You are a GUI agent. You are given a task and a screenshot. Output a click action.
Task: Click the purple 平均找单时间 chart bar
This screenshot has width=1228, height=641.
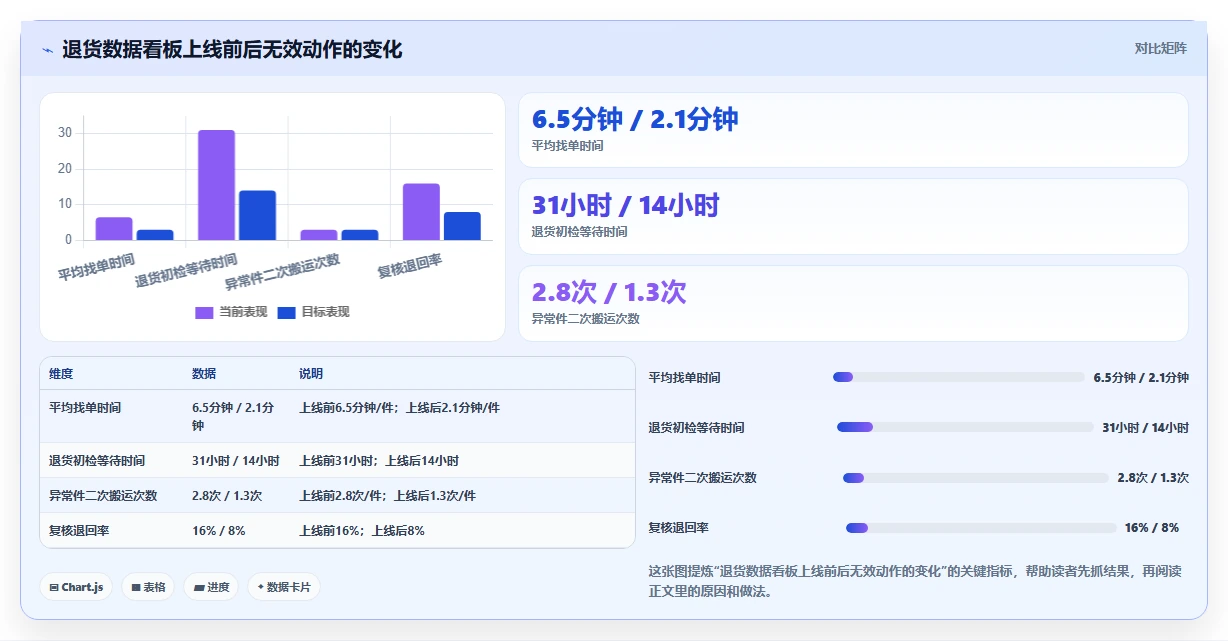[x=114, y=229]
